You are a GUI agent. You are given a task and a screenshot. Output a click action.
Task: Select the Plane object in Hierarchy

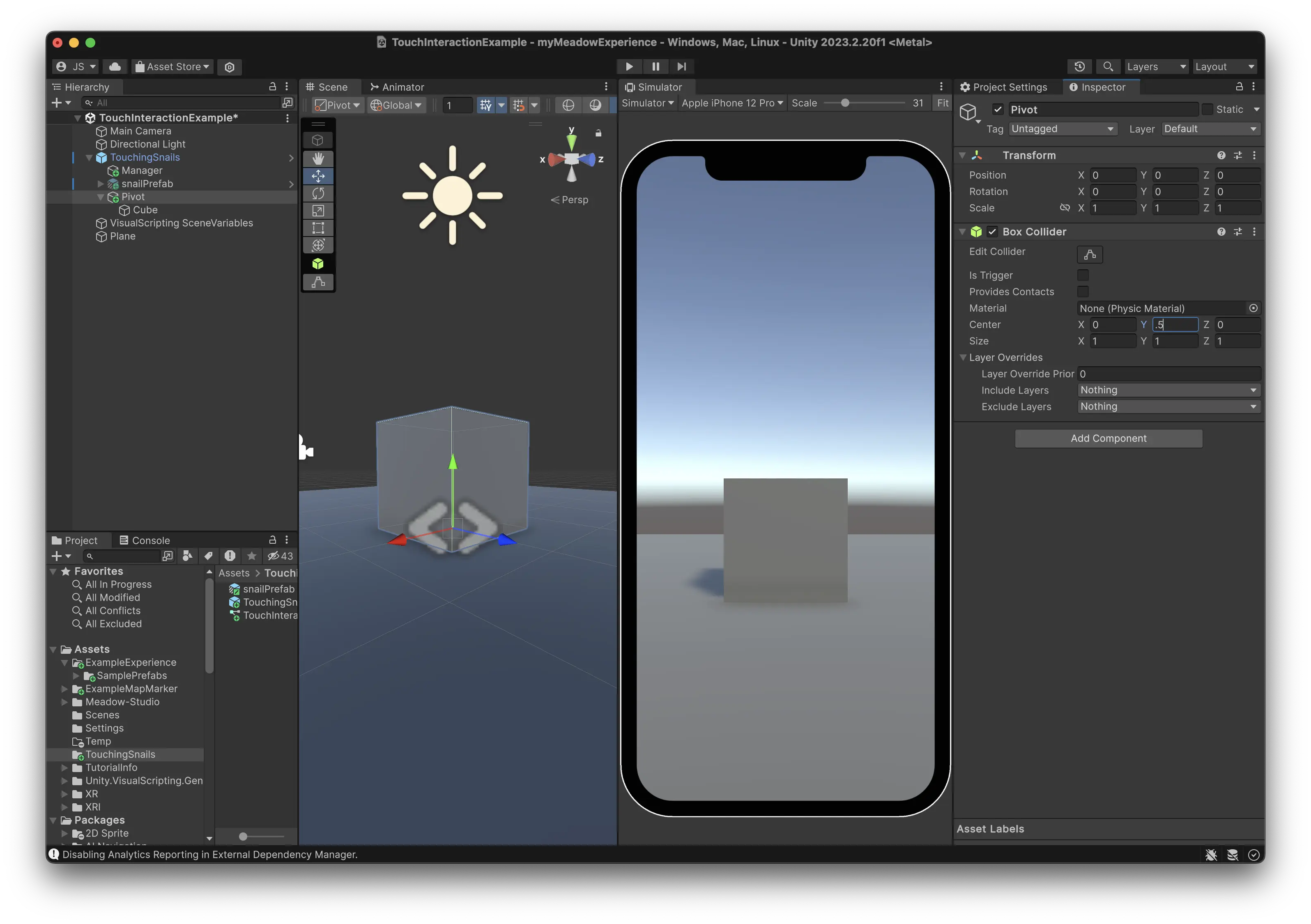(123, 237)
